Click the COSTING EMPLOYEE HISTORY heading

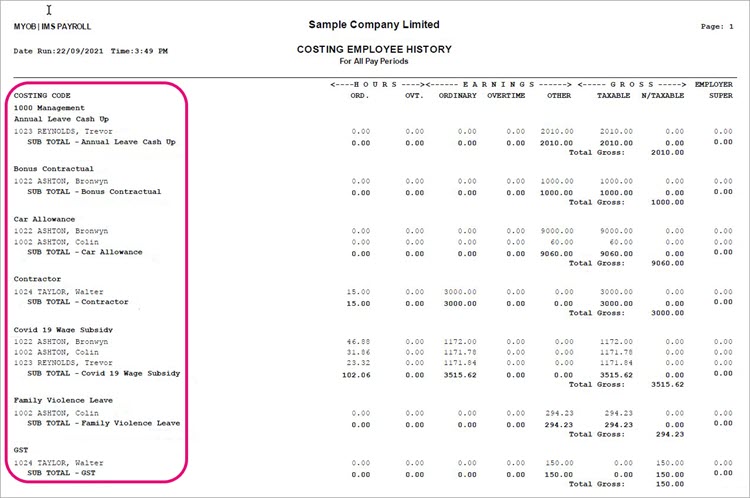(x=374, y=49)
